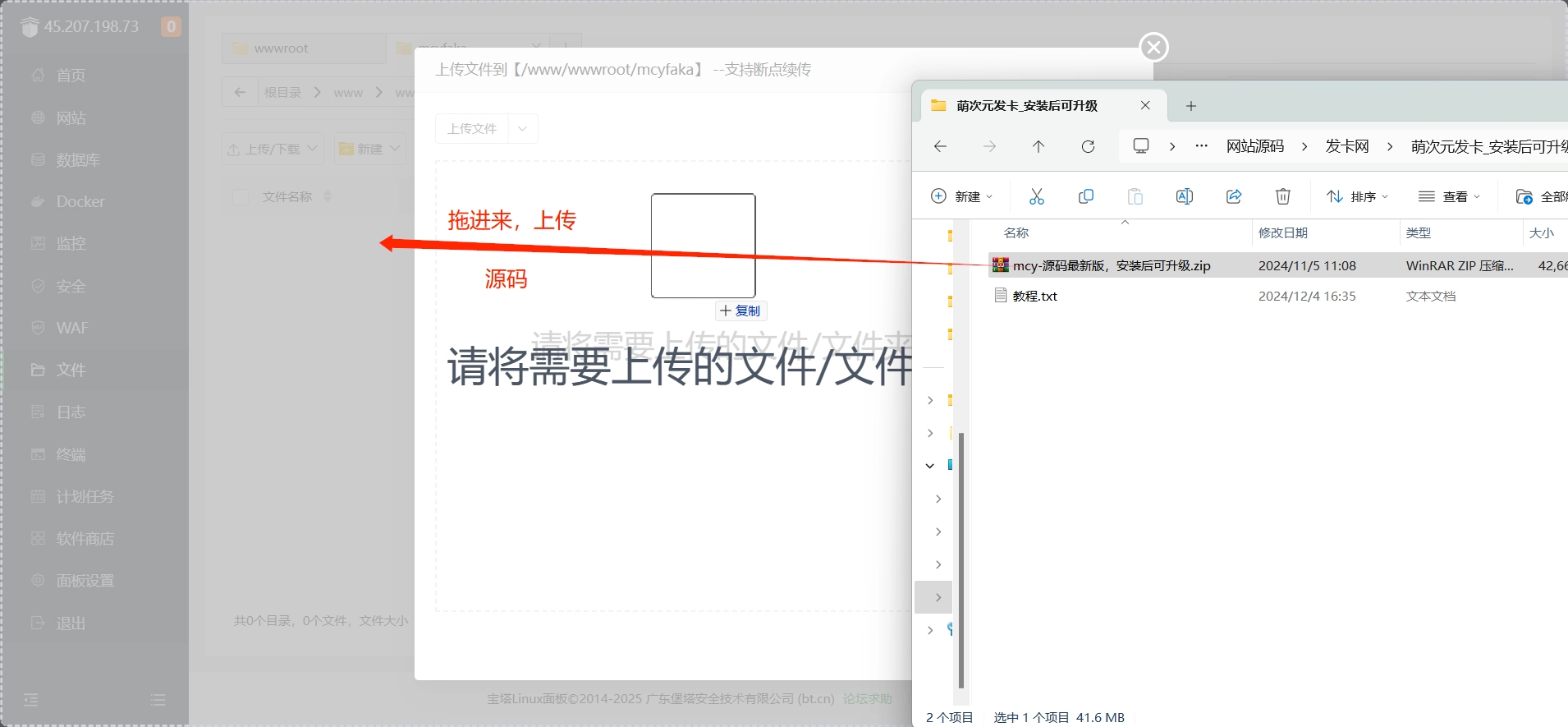Click the This PC monitor icon in address bar
Screen dimensions: 1568x727
click(x=1141, y=145)
